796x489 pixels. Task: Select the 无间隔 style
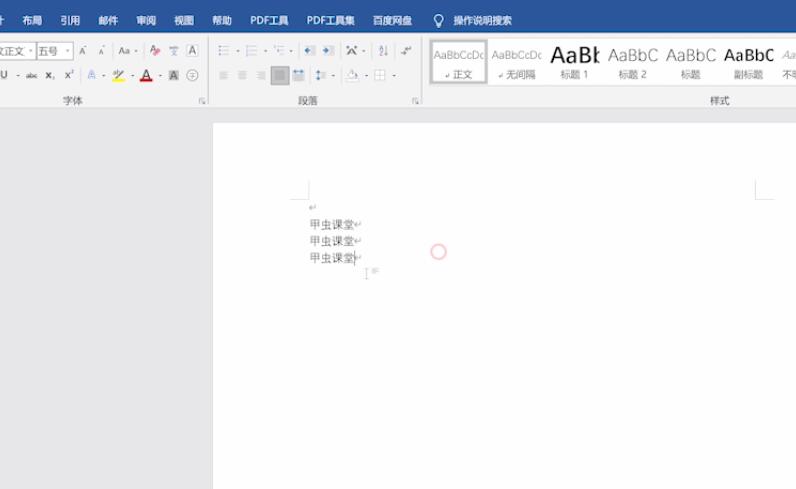[516, 62]
